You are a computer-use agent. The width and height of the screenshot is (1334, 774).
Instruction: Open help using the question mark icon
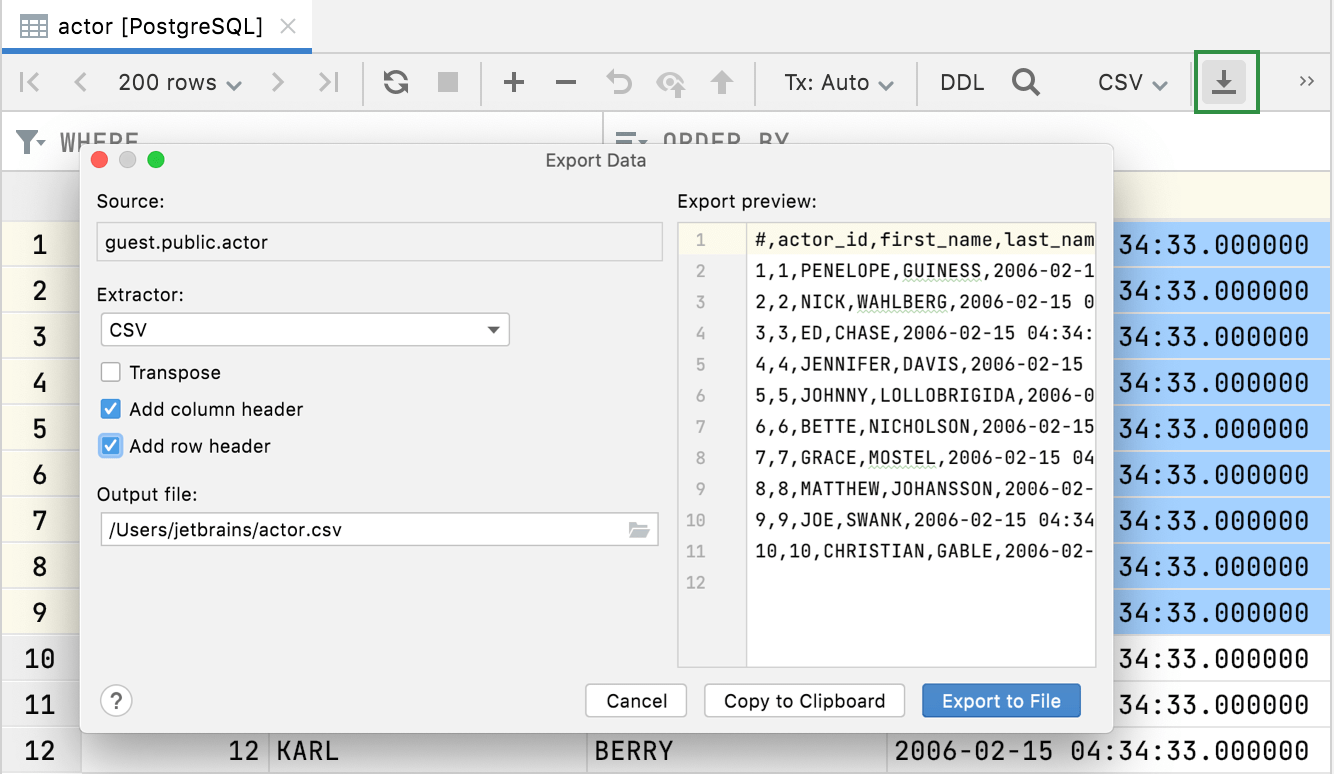coord(116,701)
